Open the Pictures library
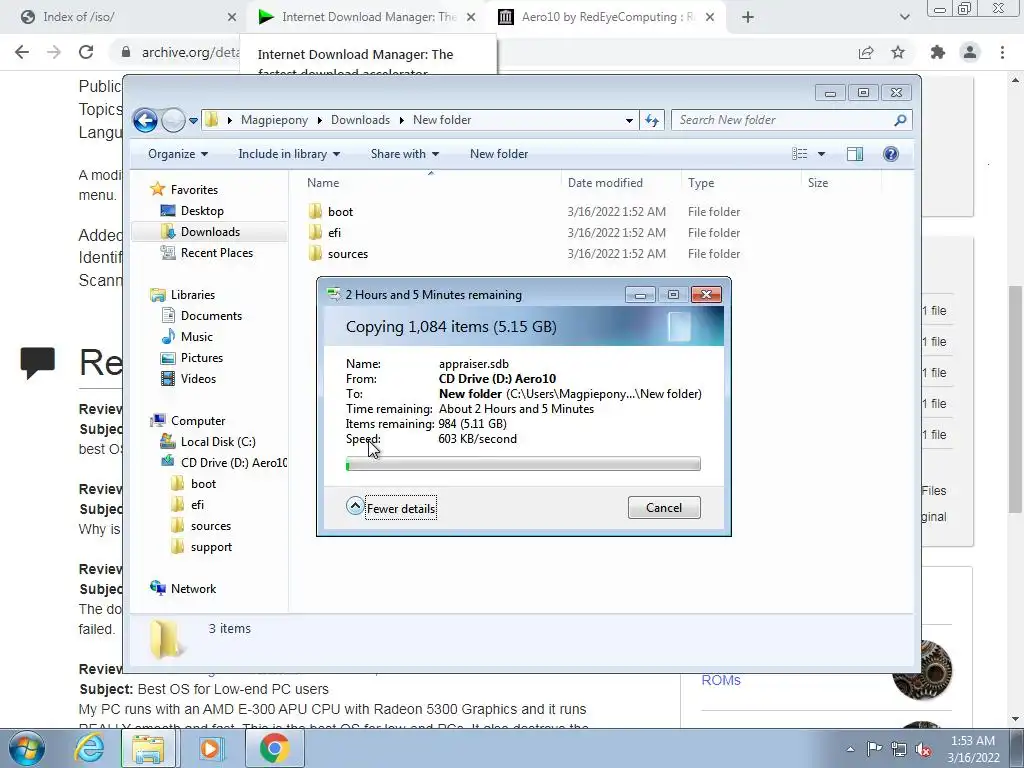1024x768 pixels. pyautogui.click(x=201, y=358)
